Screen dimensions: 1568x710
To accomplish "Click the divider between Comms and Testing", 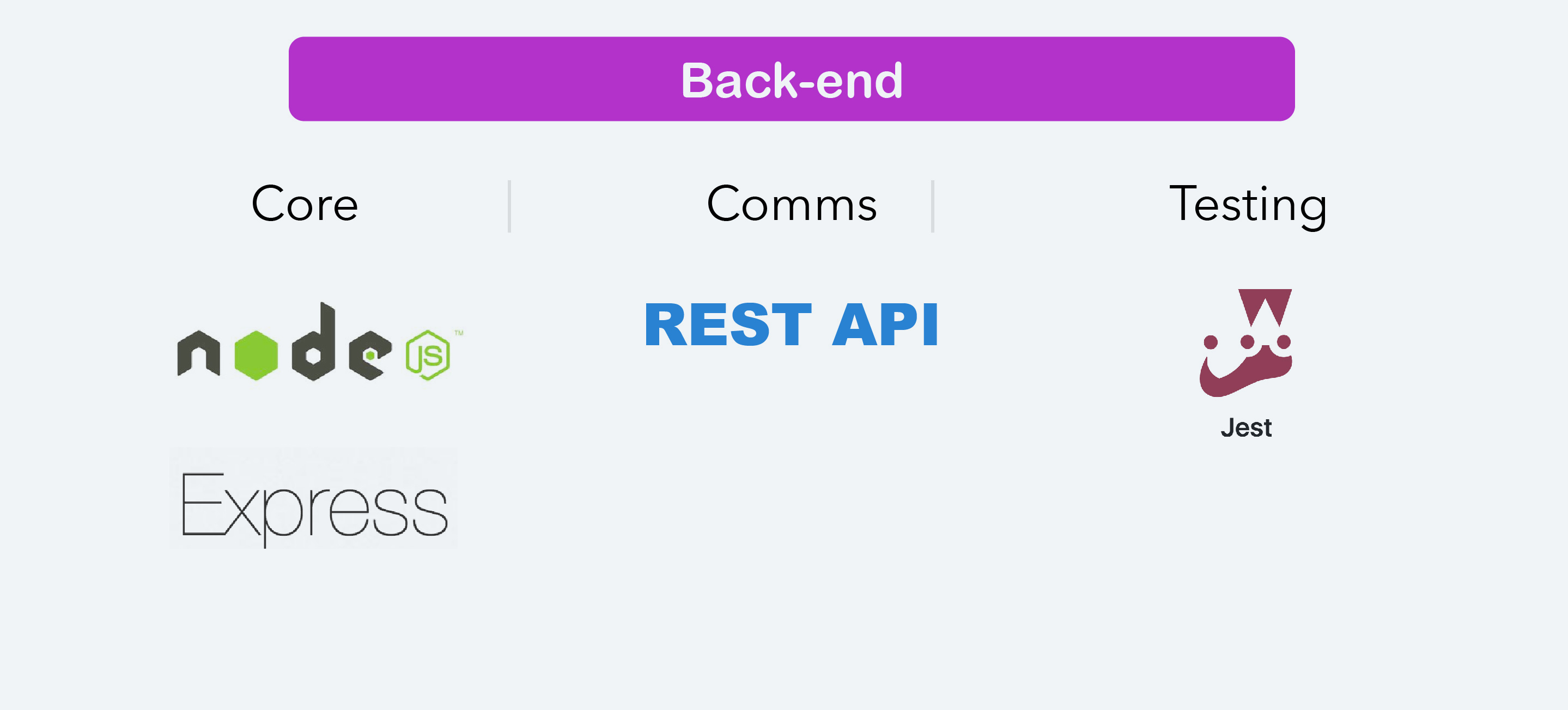I will (933, 206).
